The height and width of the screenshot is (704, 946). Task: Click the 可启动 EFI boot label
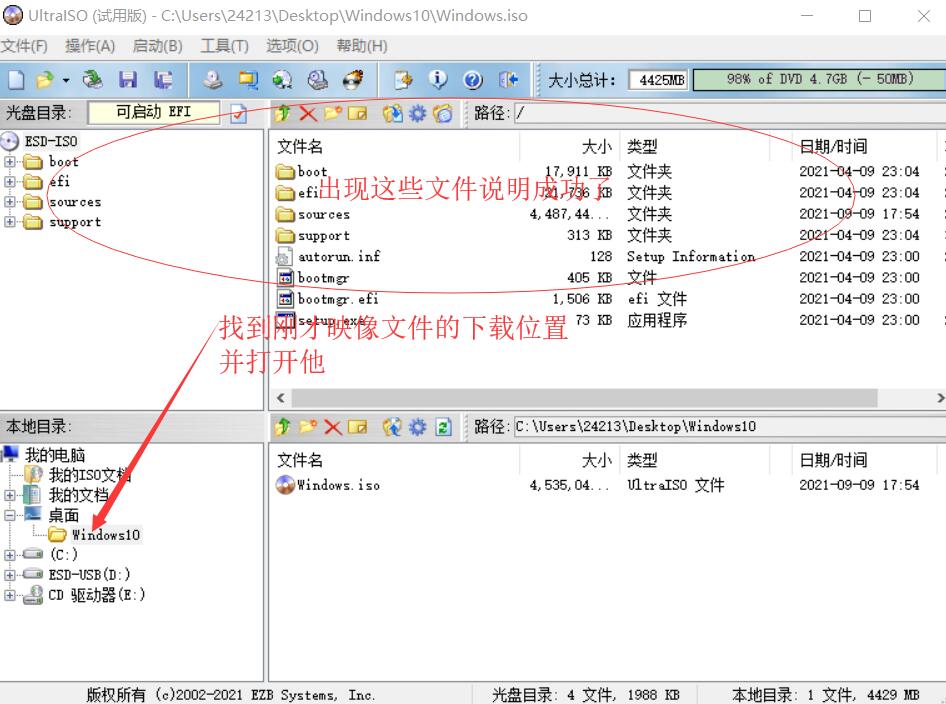[x=154, y=112]
